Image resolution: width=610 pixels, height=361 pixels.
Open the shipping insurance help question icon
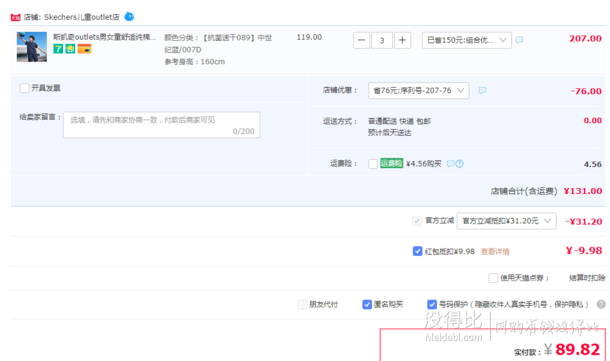(x=459, y=164)
